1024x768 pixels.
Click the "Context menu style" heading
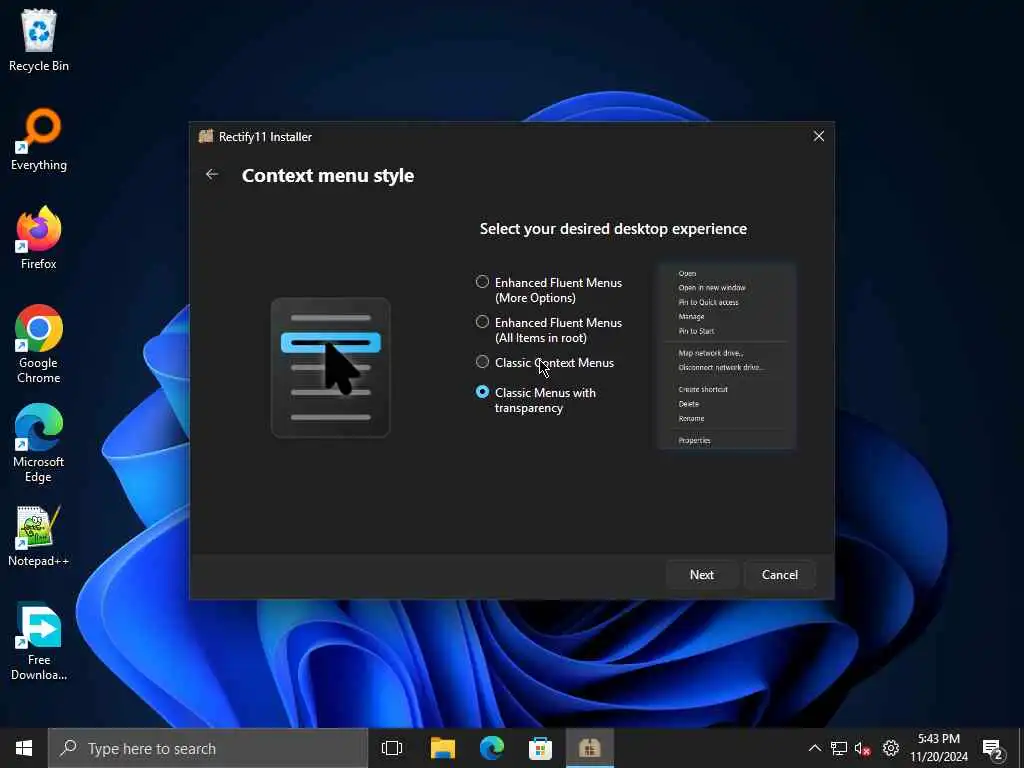tap(328, 176)
